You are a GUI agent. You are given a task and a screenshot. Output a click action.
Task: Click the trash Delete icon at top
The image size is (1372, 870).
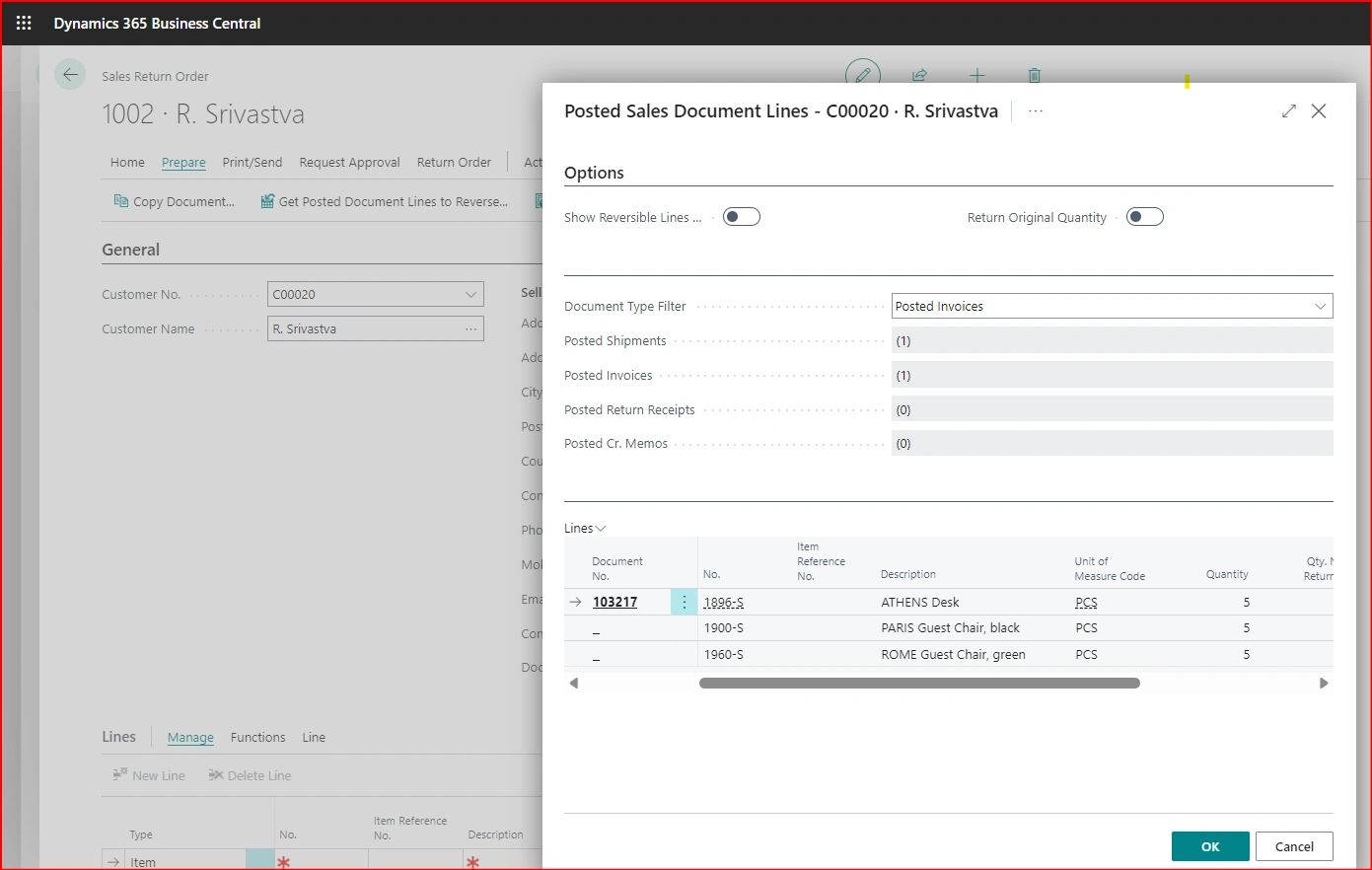pos(1034,74)
